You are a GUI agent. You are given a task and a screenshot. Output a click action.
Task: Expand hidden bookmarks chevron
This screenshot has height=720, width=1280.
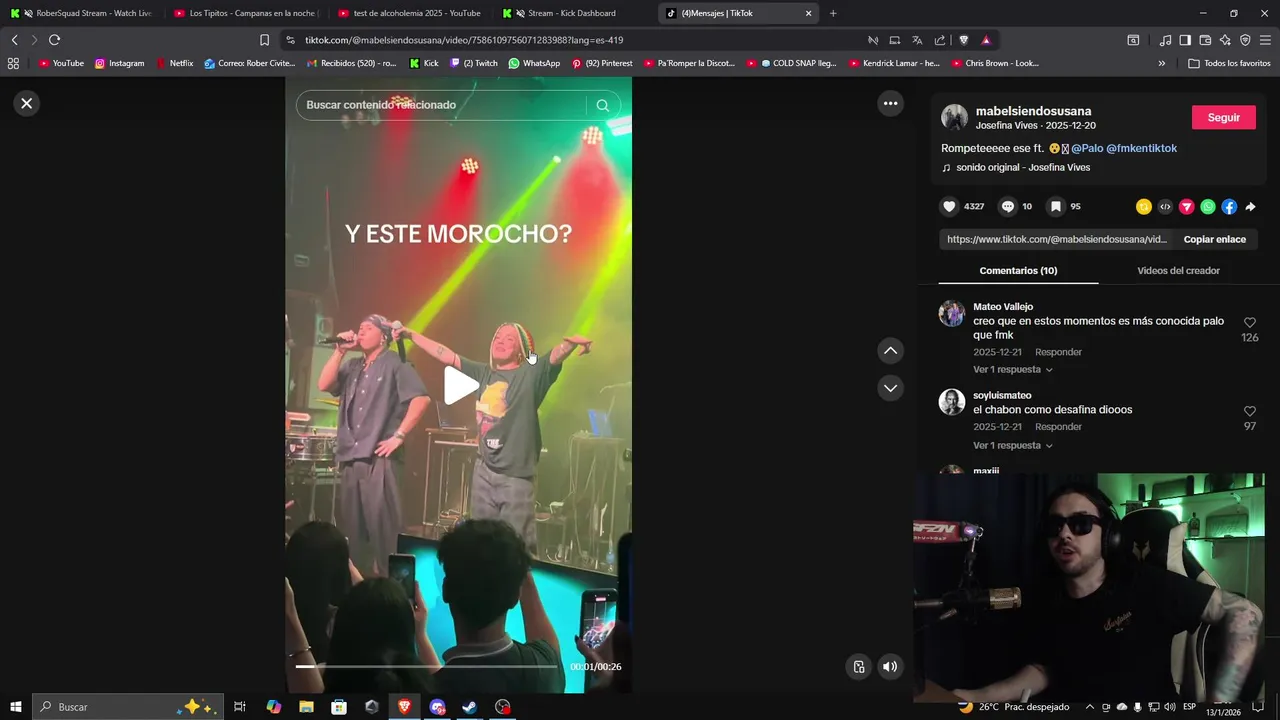tap(1161, 63)
